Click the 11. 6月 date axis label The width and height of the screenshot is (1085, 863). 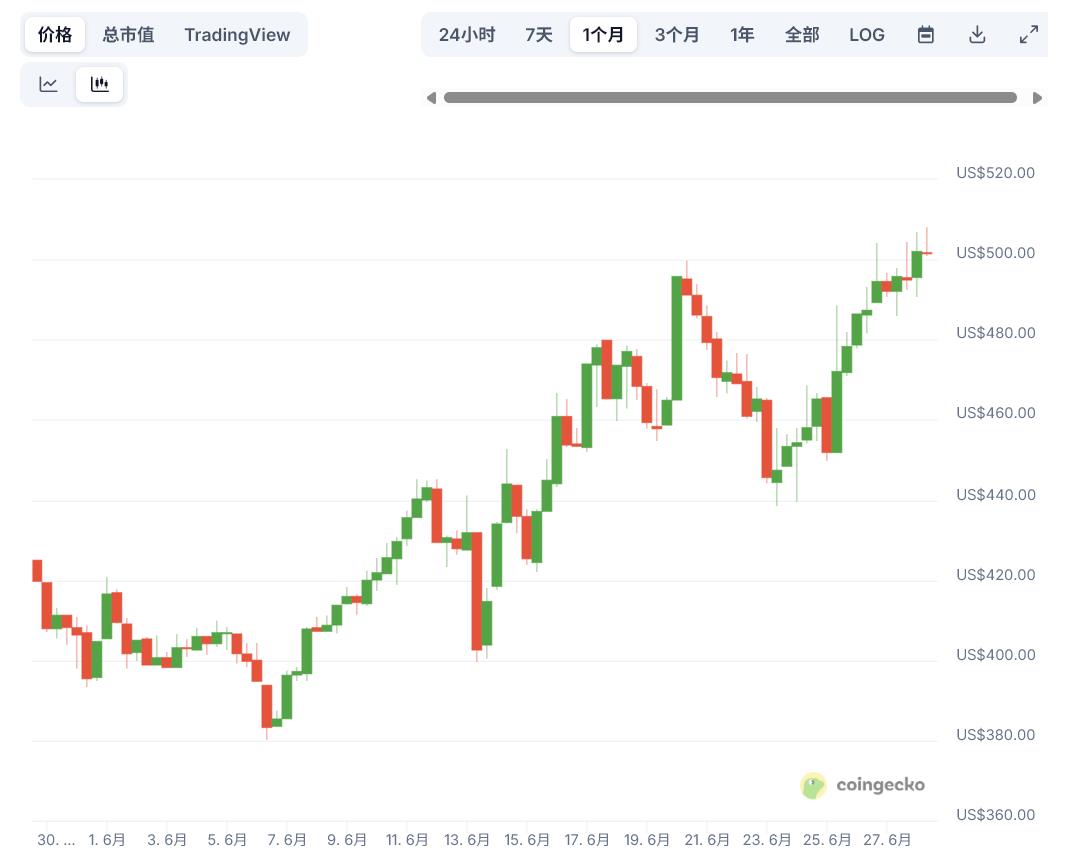(x=407, y=840)
